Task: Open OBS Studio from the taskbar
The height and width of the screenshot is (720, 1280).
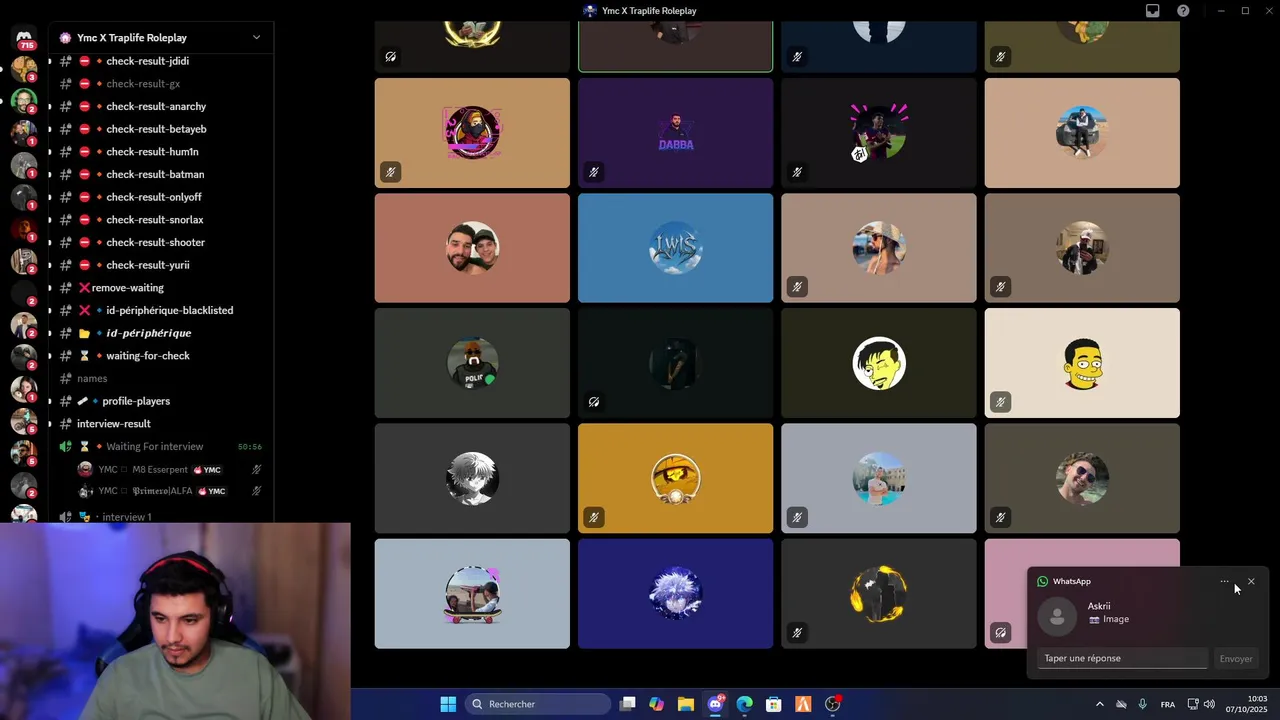Action: click(833, 704)
